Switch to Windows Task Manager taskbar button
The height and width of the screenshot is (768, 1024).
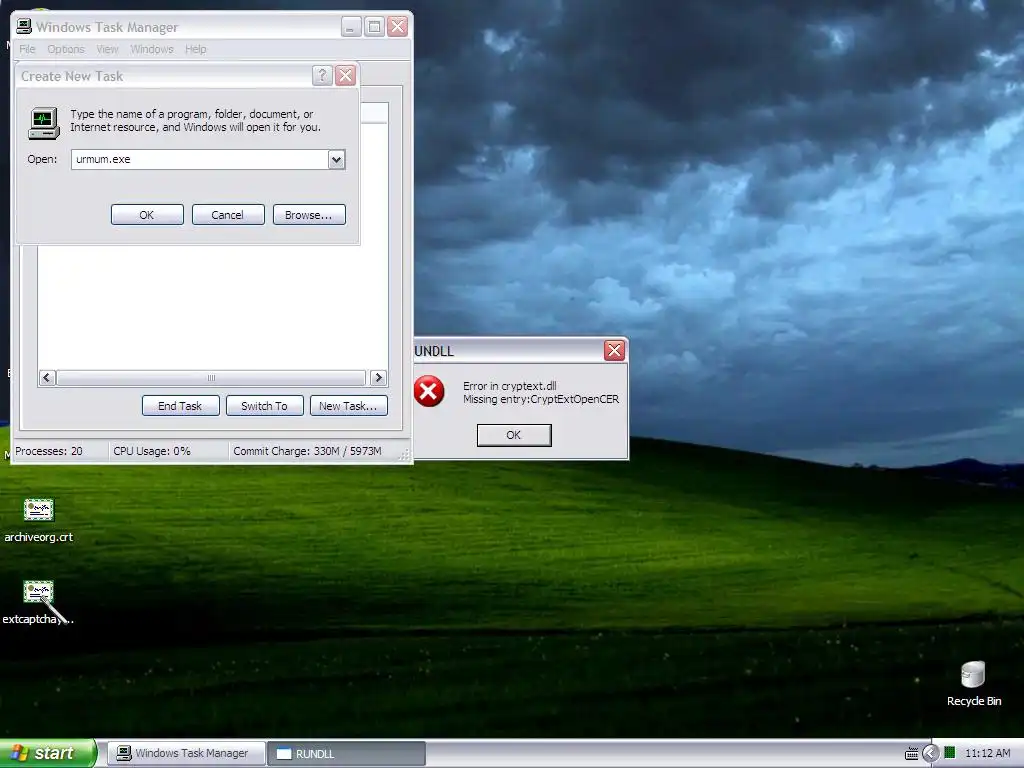(186, 753)
